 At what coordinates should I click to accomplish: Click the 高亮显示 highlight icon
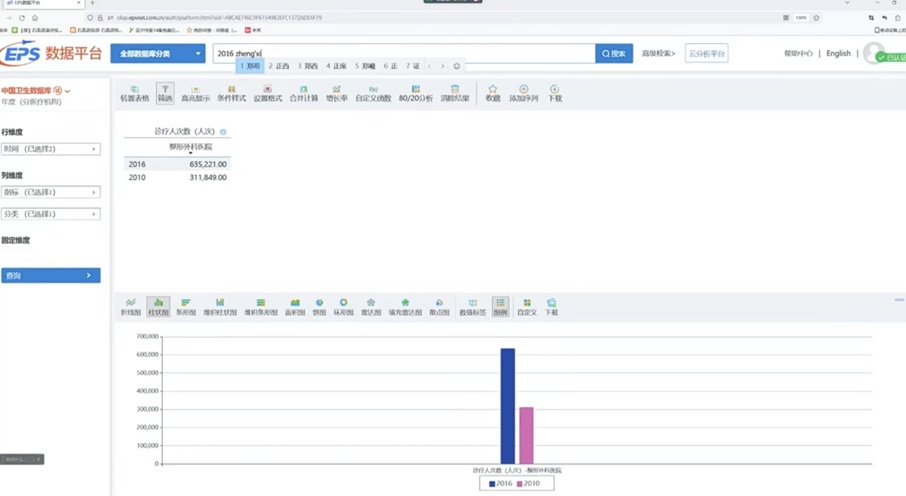195,93
